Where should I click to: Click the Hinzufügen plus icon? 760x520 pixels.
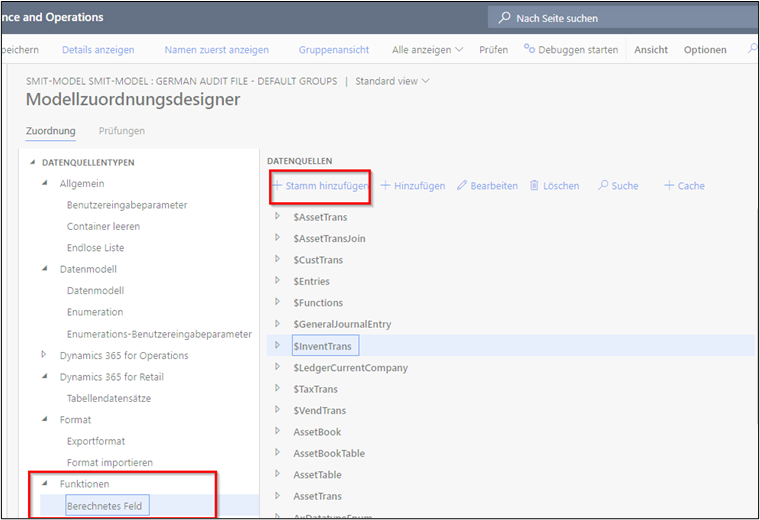(385, 186)
